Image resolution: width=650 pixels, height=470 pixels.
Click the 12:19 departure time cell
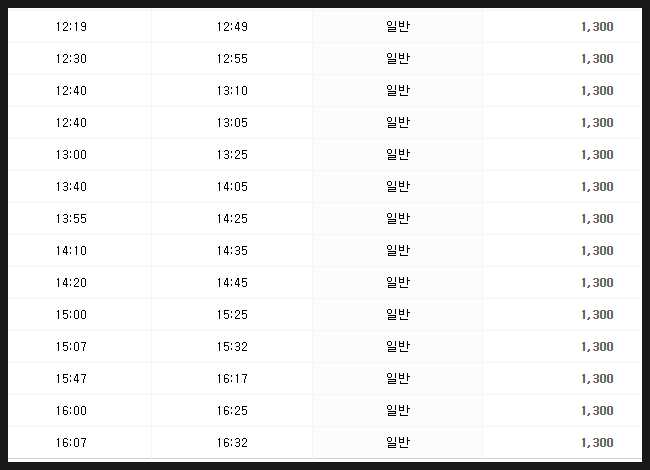pos(71,27)
